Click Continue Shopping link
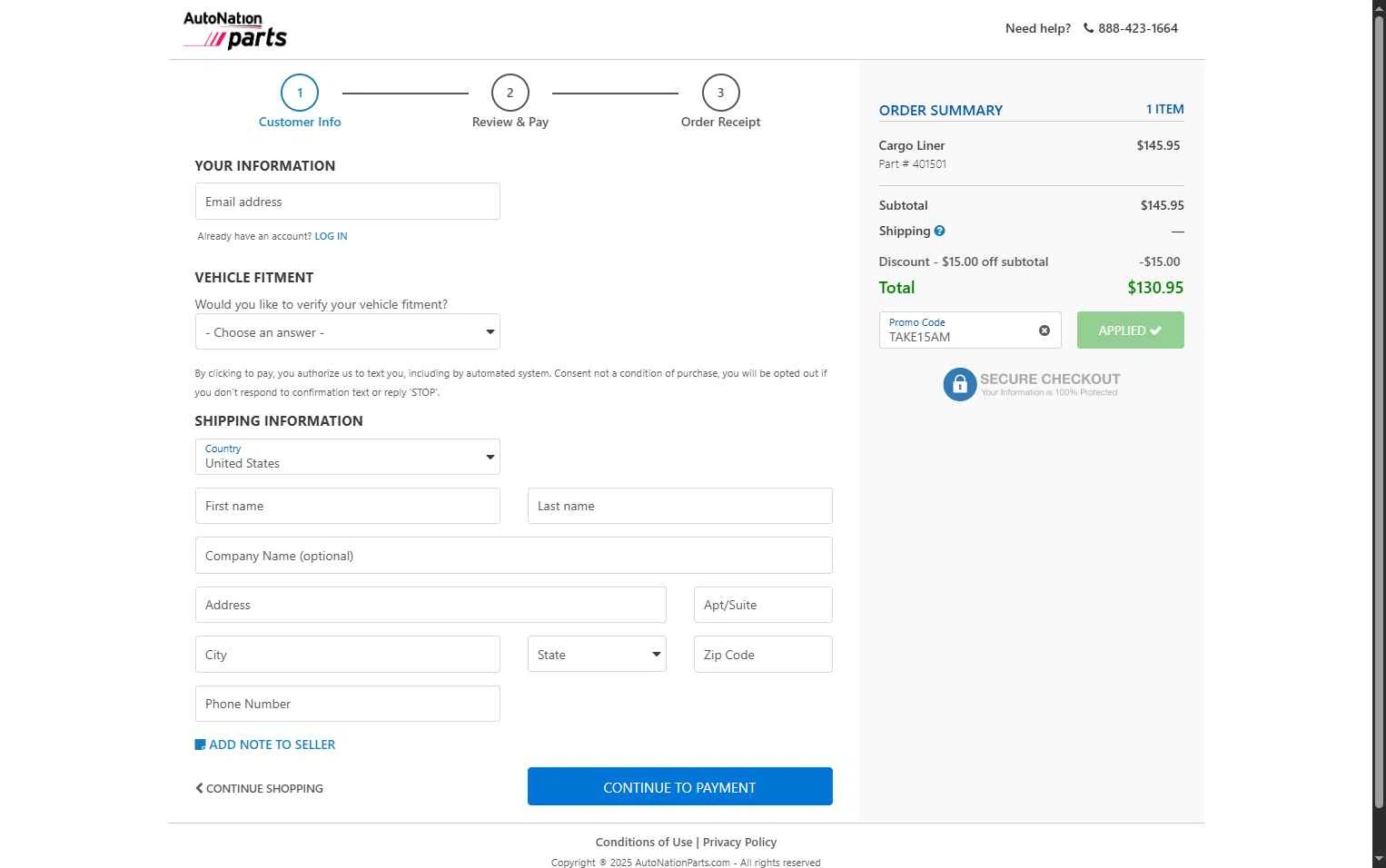This screenshot has height=868, width=1386. tap(259, 788)
